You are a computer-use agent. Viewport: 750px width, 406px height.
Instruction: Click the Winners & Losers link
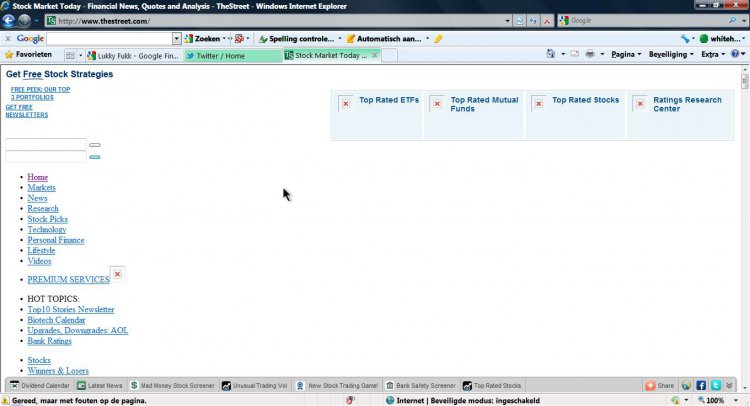(58, 371)
